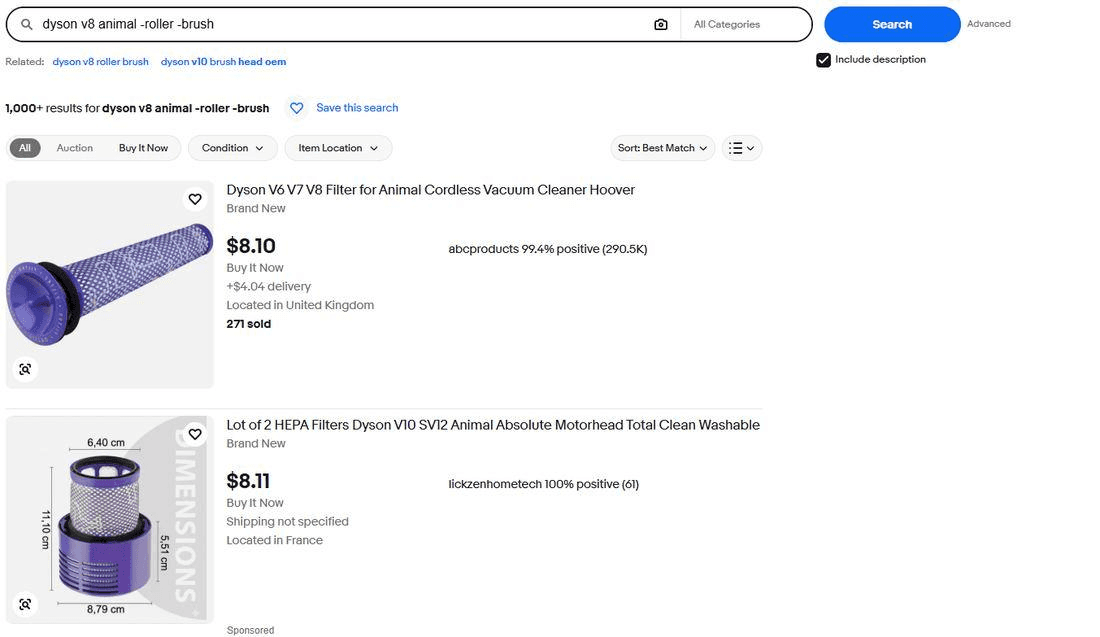Open related search dyson v8 roller brush

[x=100, y=62]
